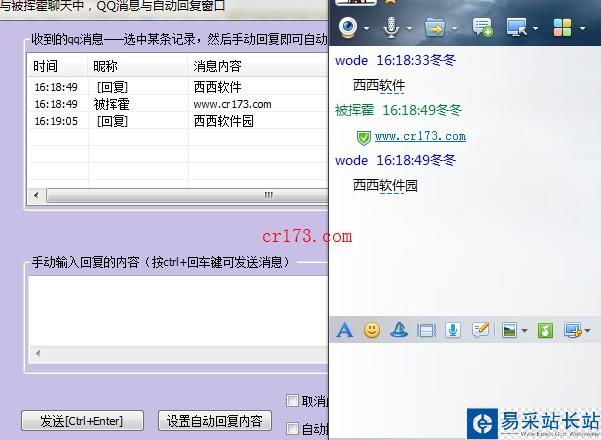This screenshot has width=601, height=440.
Task: Record voice message microphone icon in chat toolbar
Action: [453, 330]
